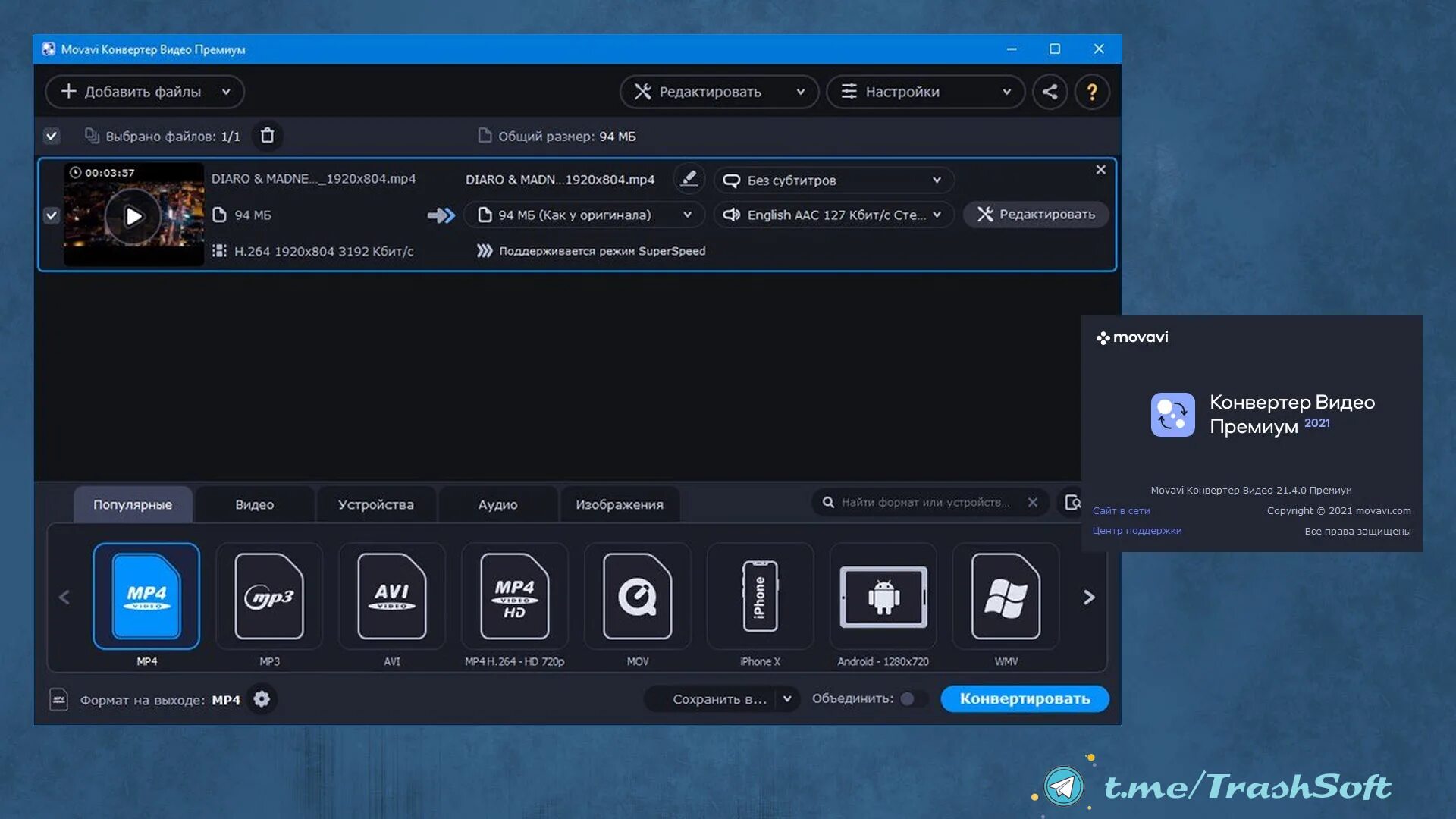This screenshot has height=819, width=1456.
Task: Uncheck the DIARO & MADNE file checkbox
Action: click(51, 215)
